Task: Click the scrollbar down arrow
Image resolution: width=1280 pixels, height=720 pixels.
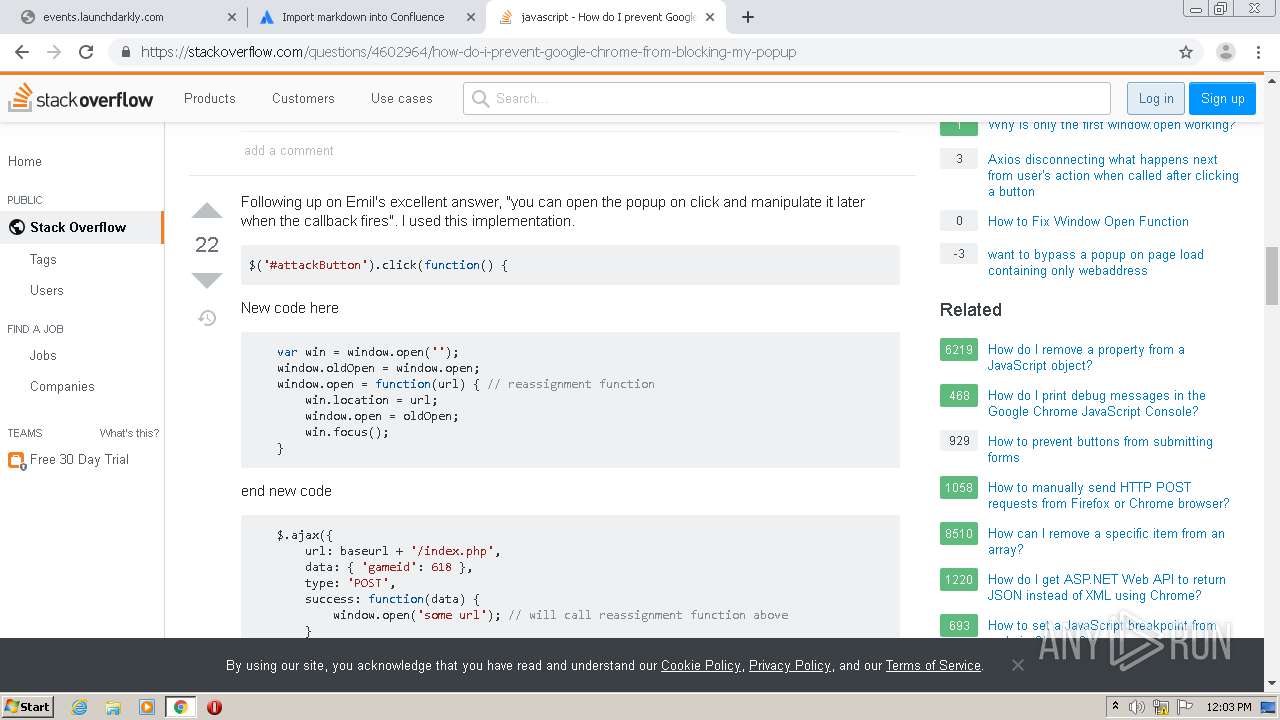Action: [1272, 683]
